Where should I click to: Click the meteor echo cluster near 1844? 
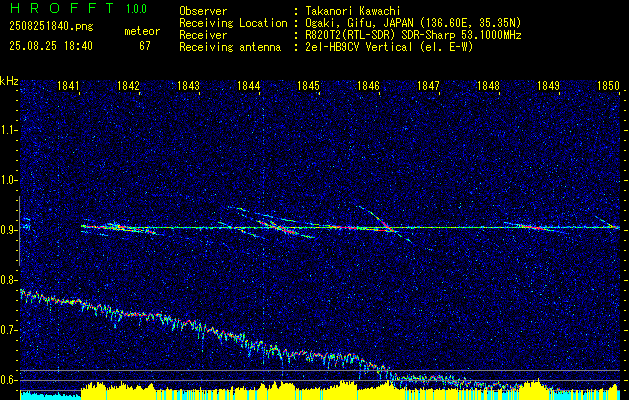(277, 227)
